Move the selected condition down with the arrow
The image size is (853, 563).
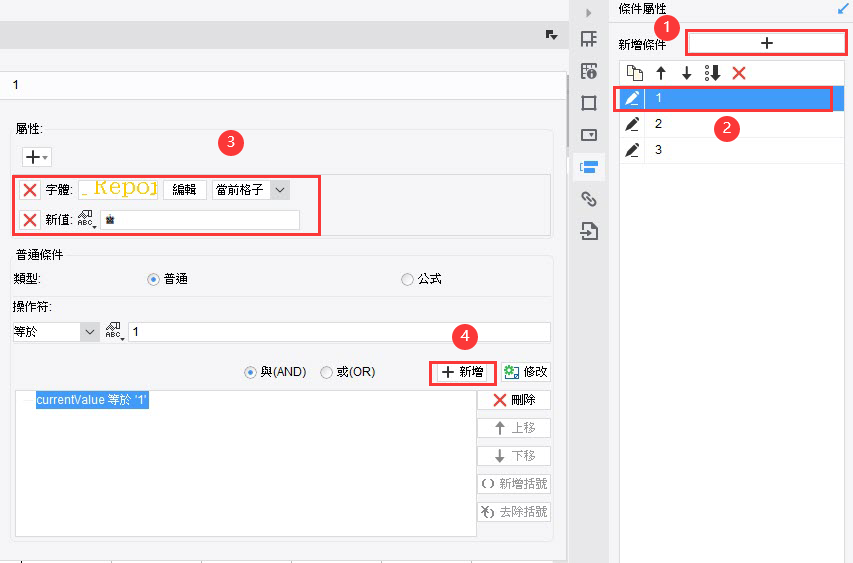click(x=687, y=73)
